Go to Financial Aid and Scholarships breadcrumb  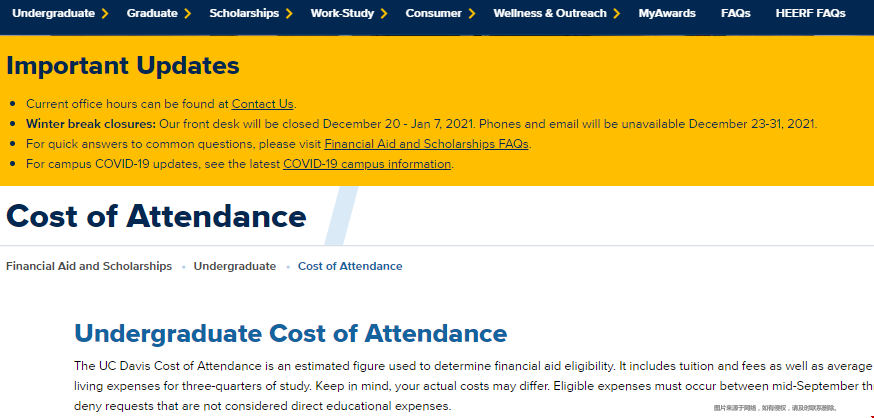click(89, 266)
